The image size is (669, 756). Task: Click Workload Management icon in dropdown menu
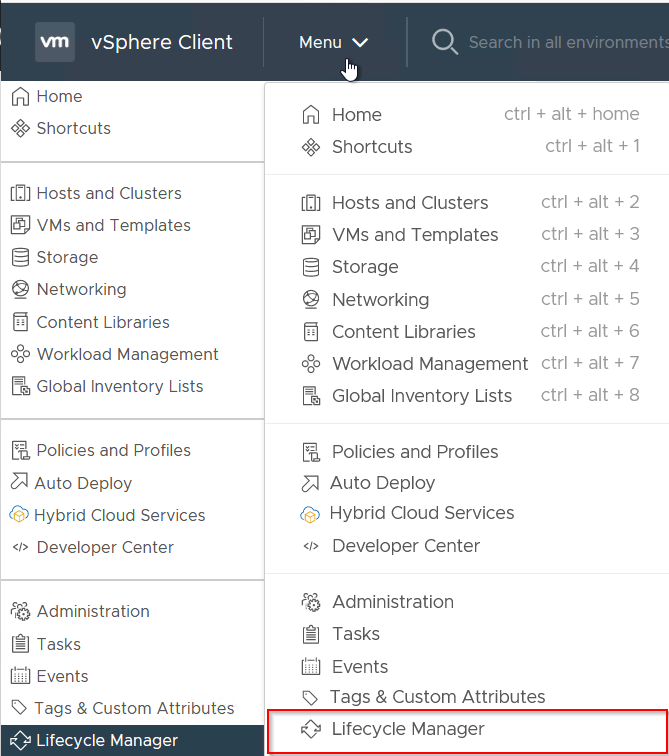tap(311, 364)
